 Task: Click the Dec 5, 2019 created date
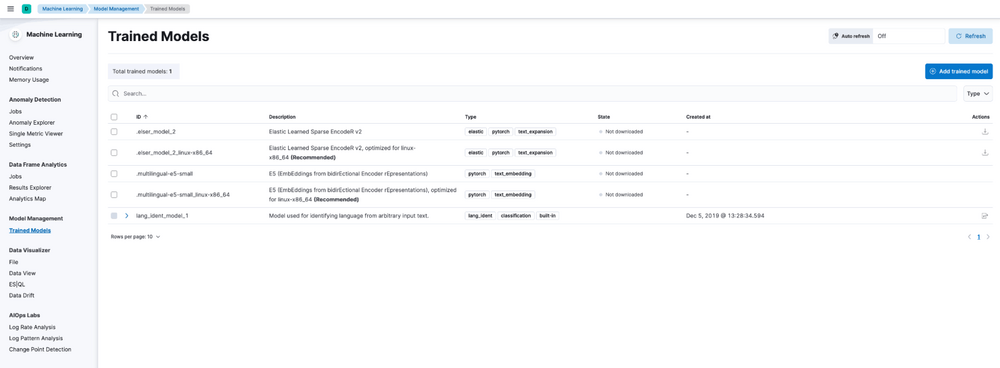pos(725,216)
